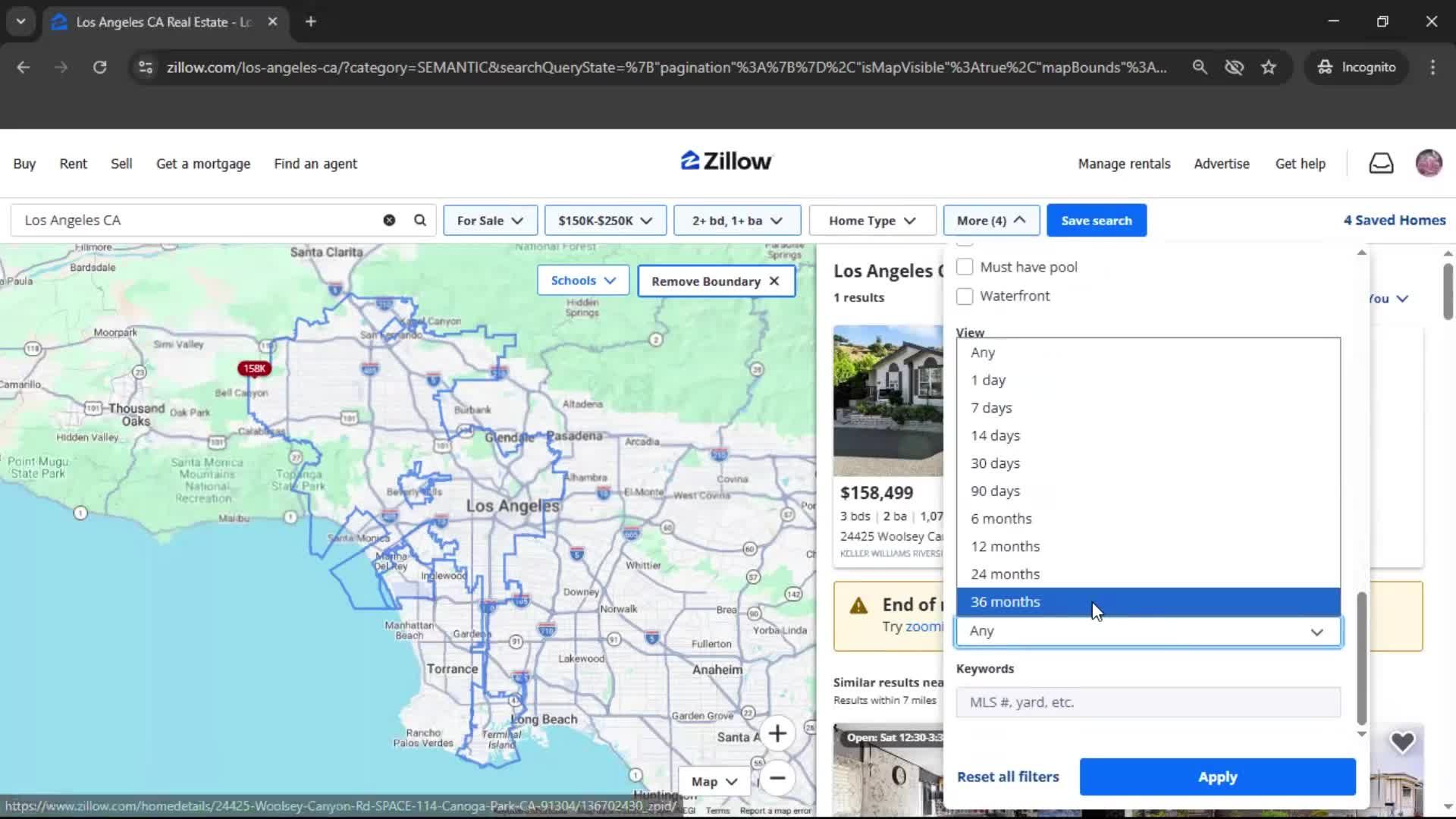Clear the Los Angeles CA search field

(x=389, y=220)
